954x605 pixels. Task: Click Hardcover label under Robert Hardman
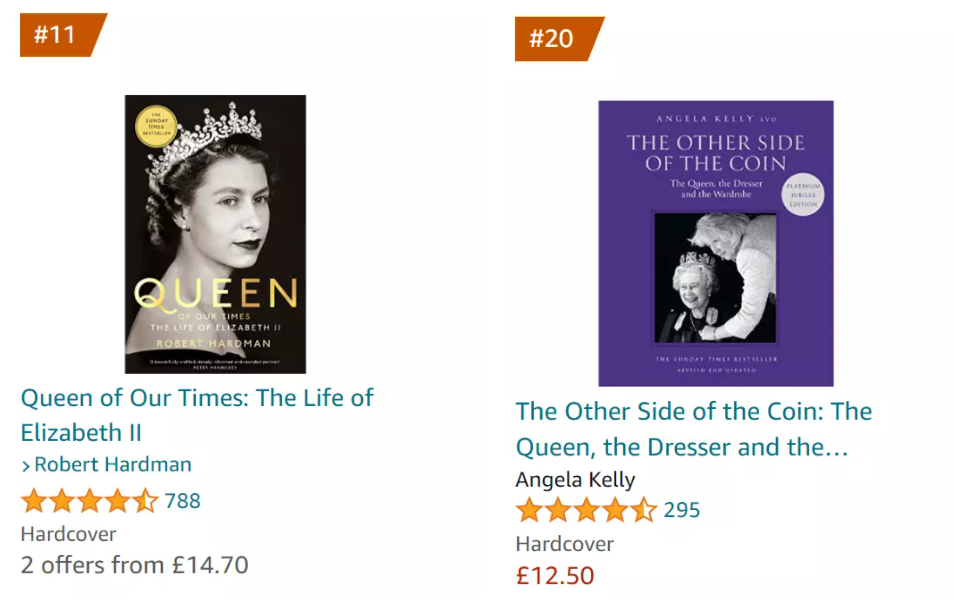coord(68,534)
